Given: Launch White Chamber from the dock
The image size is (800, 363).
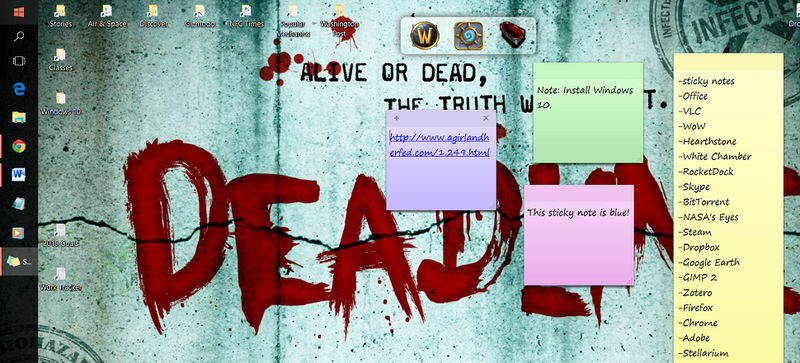Looking at the screenshot, I should [x=513, y=36].
